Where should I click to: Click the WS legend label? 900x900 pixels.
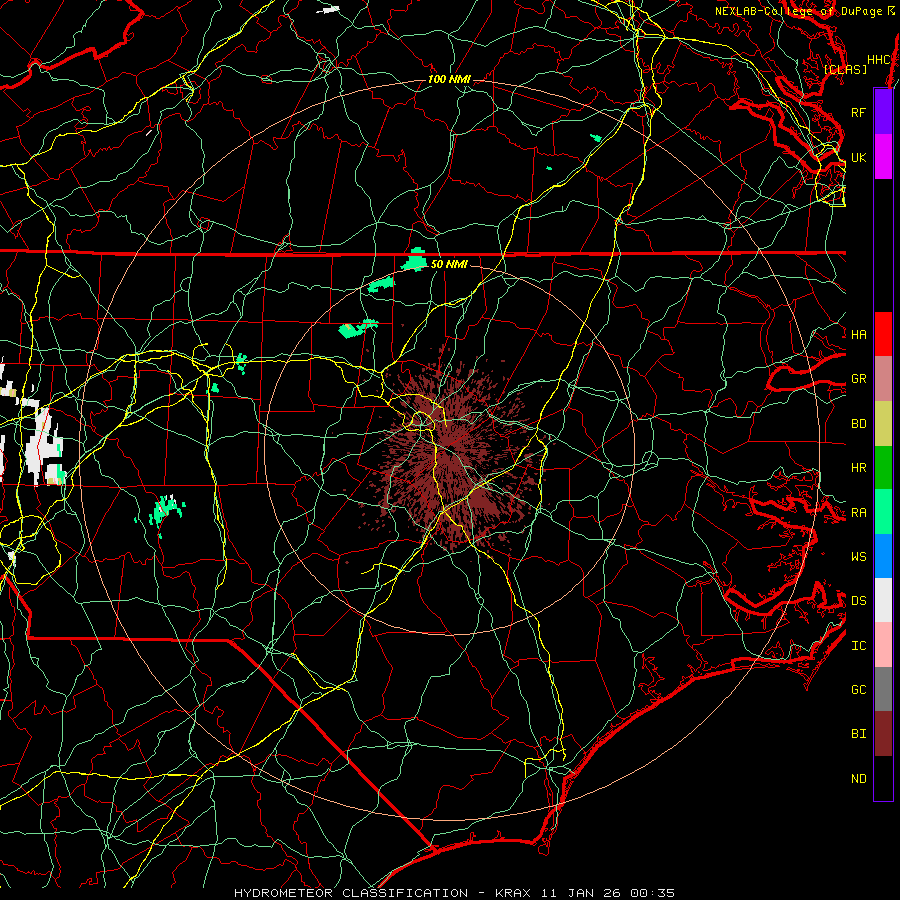[859, 557]
